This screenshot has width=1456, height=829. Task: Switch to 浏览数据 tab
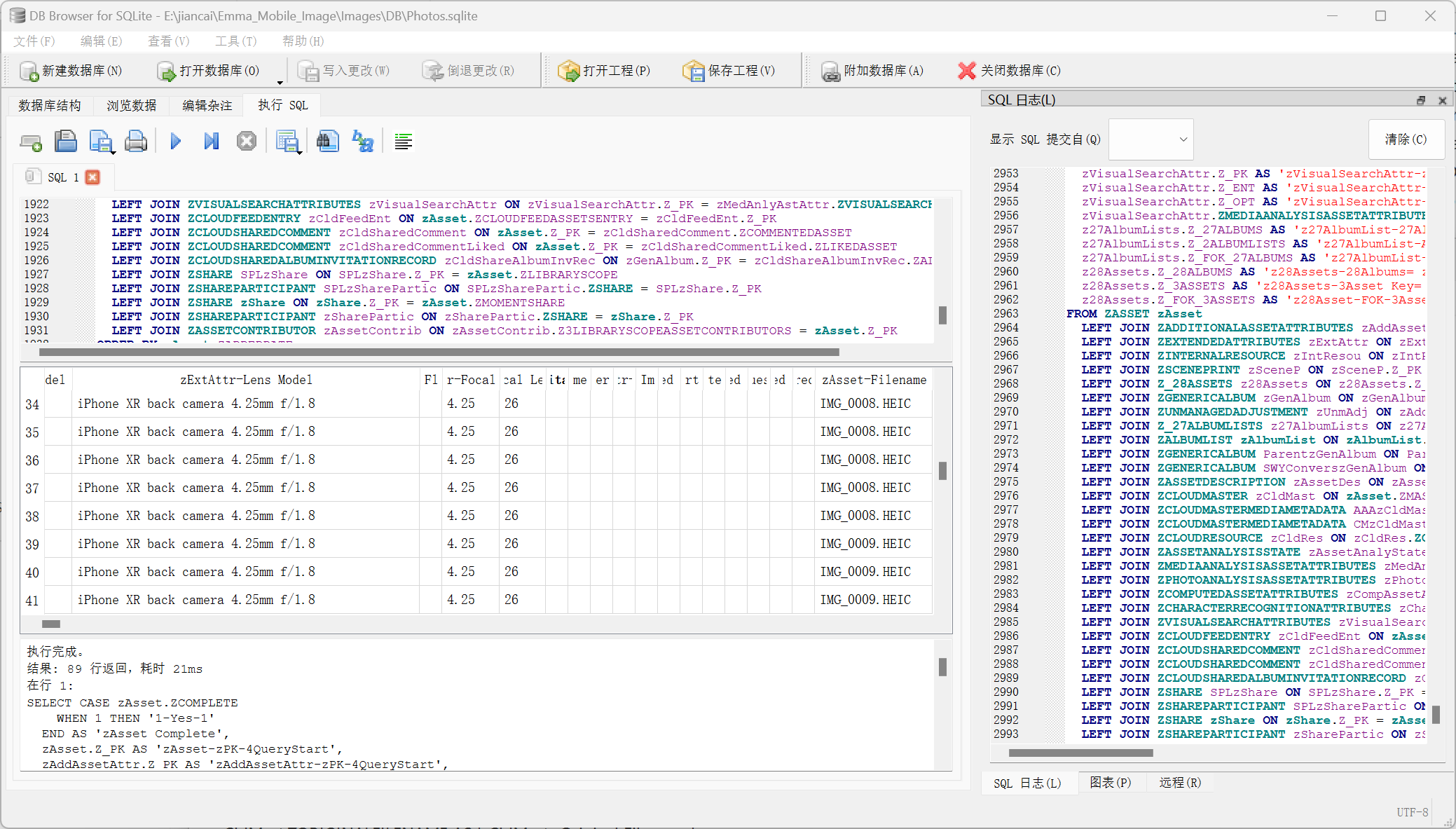pos(132,105)
